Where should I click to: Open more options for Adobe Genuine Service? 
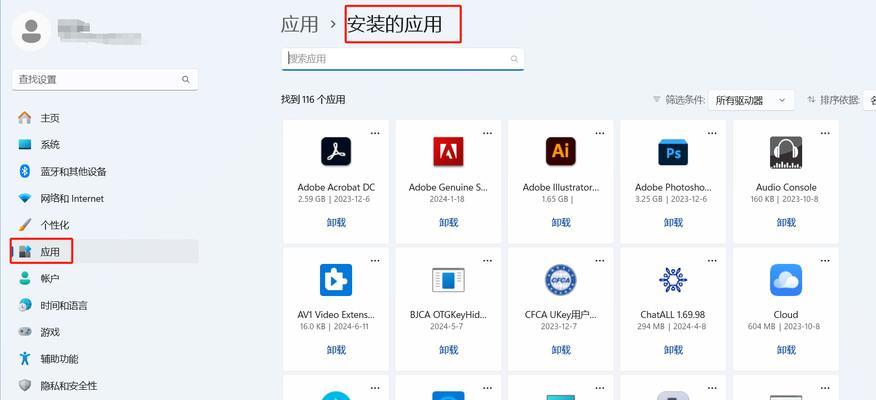[x=487, y=133]
